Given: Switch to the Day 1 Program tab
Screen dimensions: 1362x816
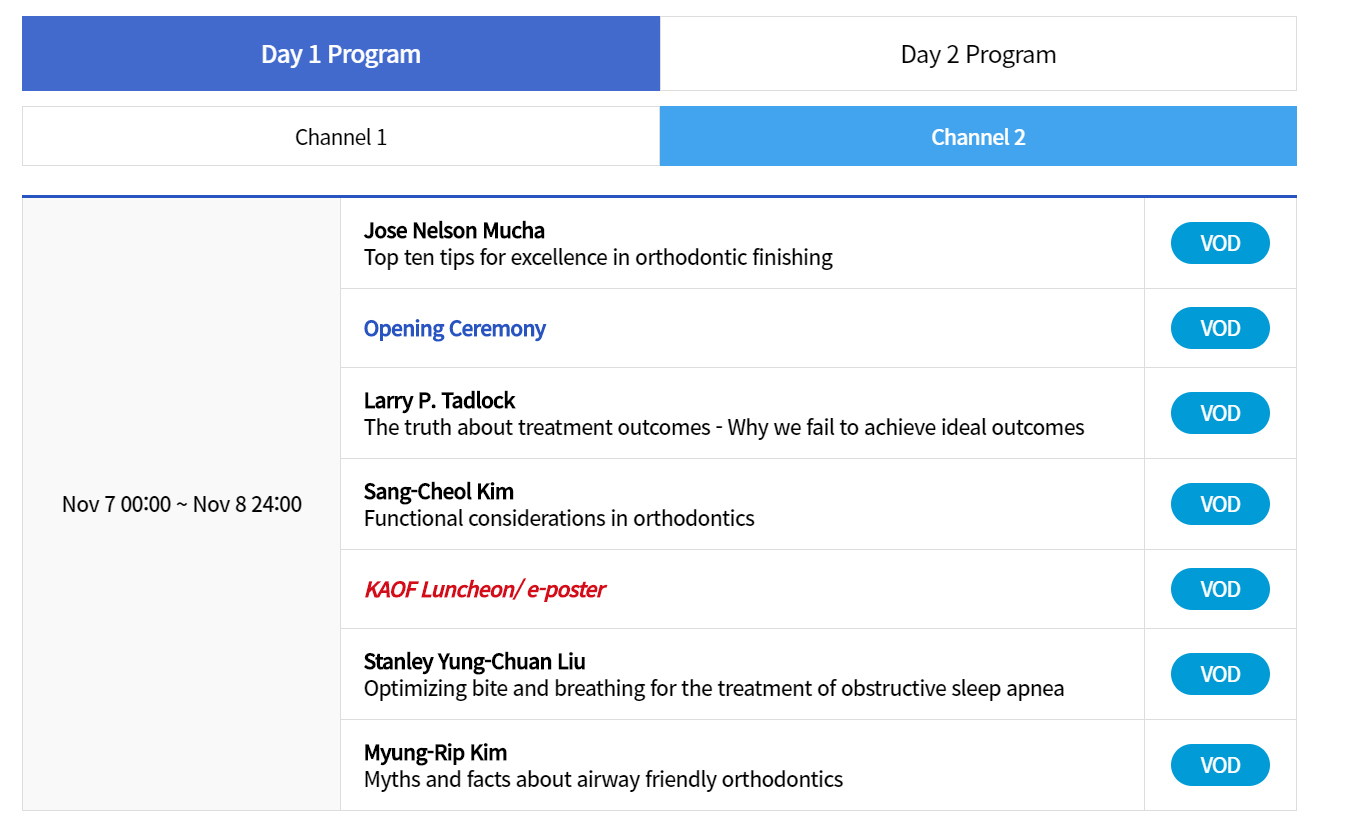Looking at the screenshot, I should (341, 54).
